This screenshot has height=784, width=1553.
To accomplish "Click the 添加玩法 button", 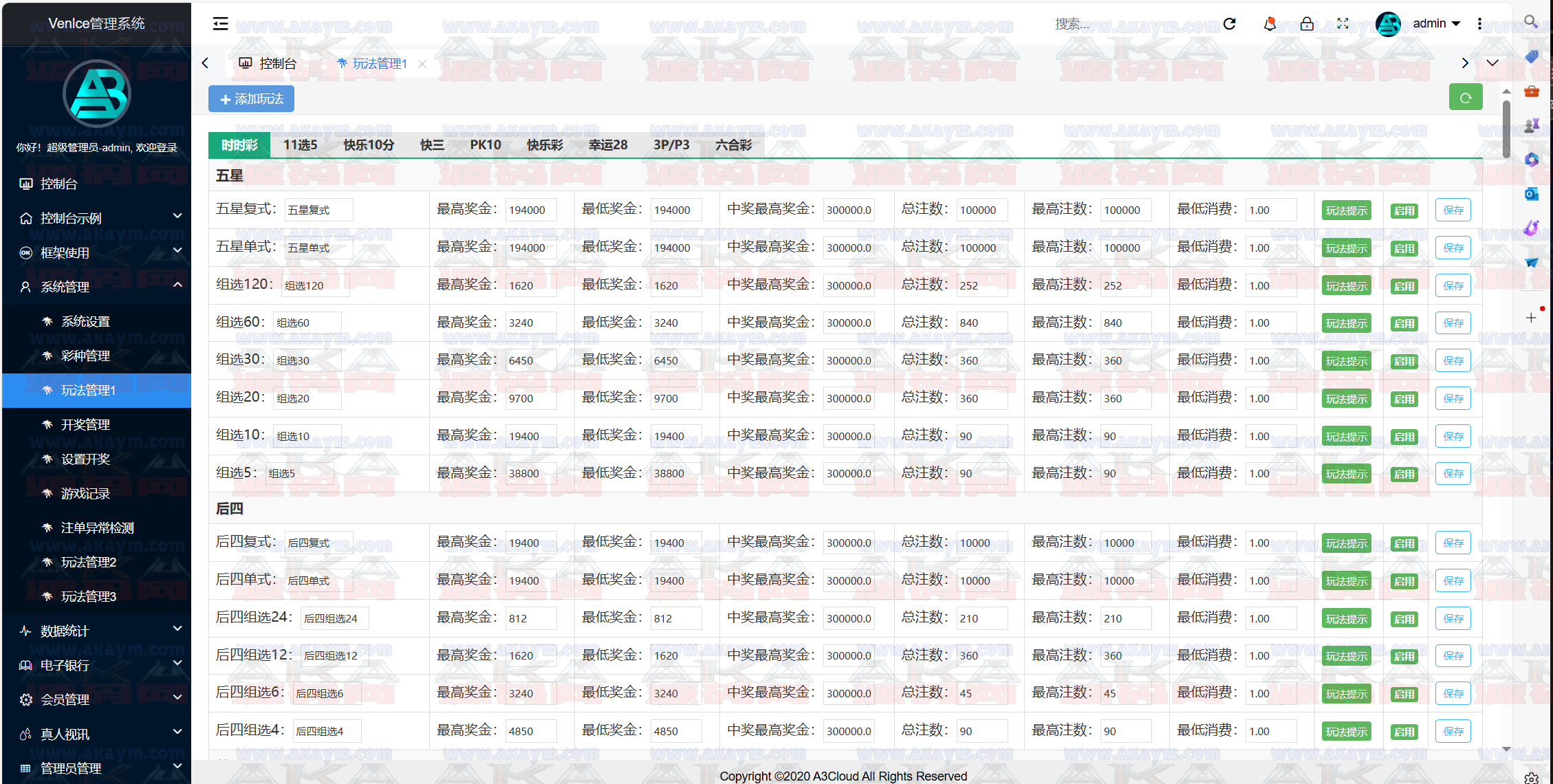I will (x=251, y=99).
